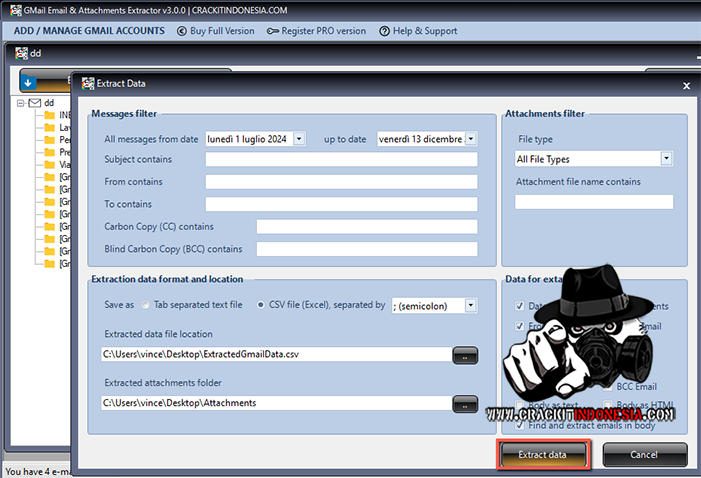The image size is (701, 478).
Task: Click the blue download arrow icon
Action: point(27,80)
